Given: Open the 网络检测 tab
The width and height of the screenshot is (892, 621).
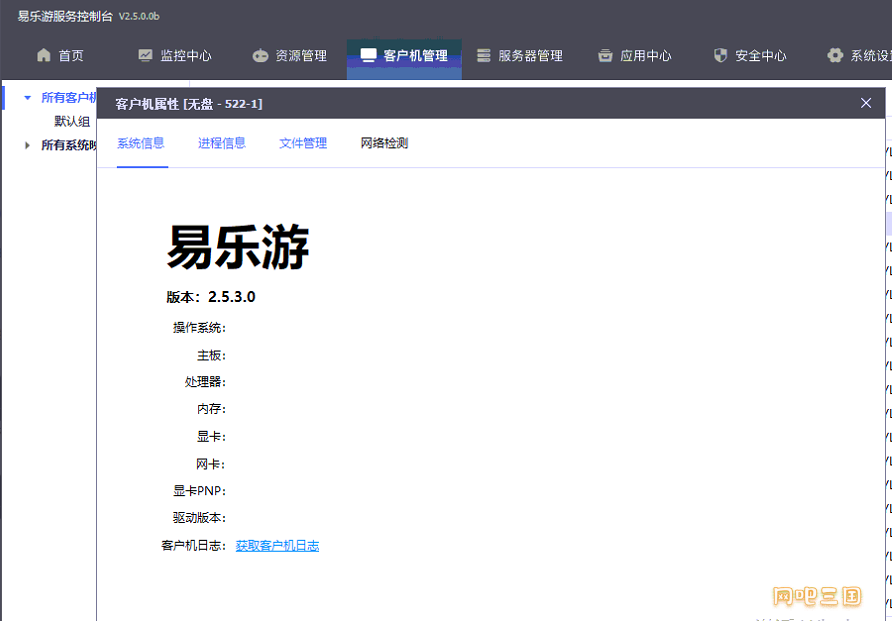Looking at the screenshot, I should click(384, 143).
